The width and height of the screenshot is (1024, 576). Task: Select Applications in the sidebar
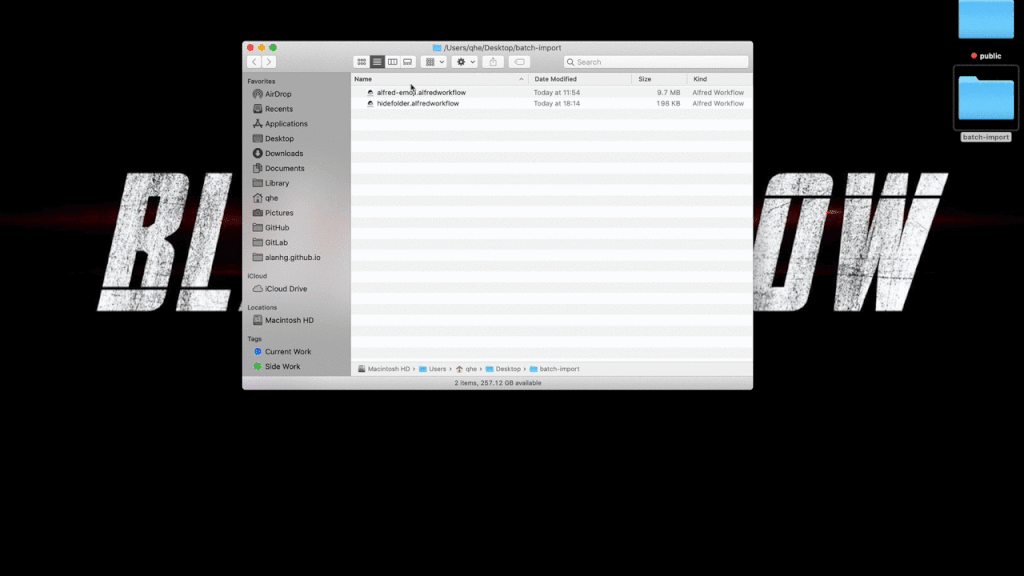coord(286,124)
